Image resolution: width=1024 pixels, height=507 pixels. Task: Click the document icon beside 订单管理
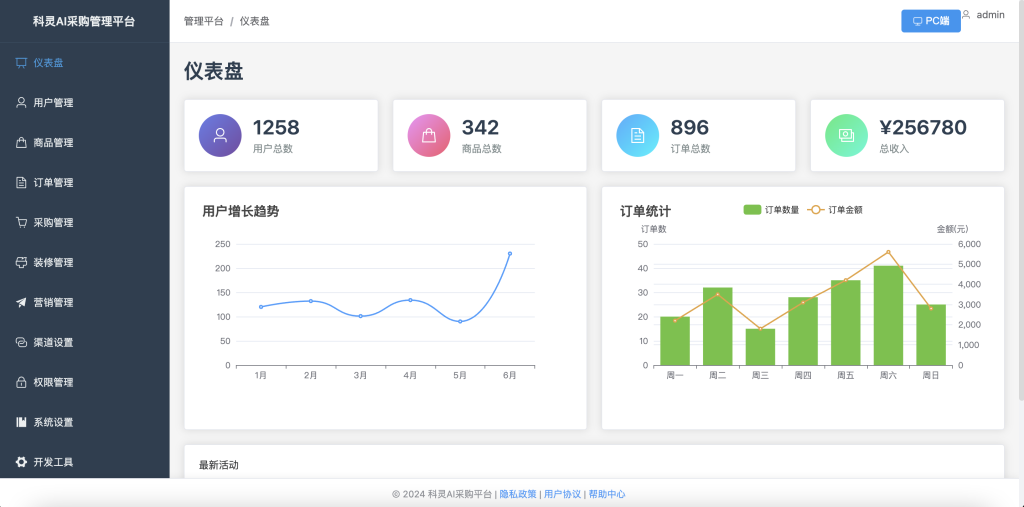click(x=21, y=183)
